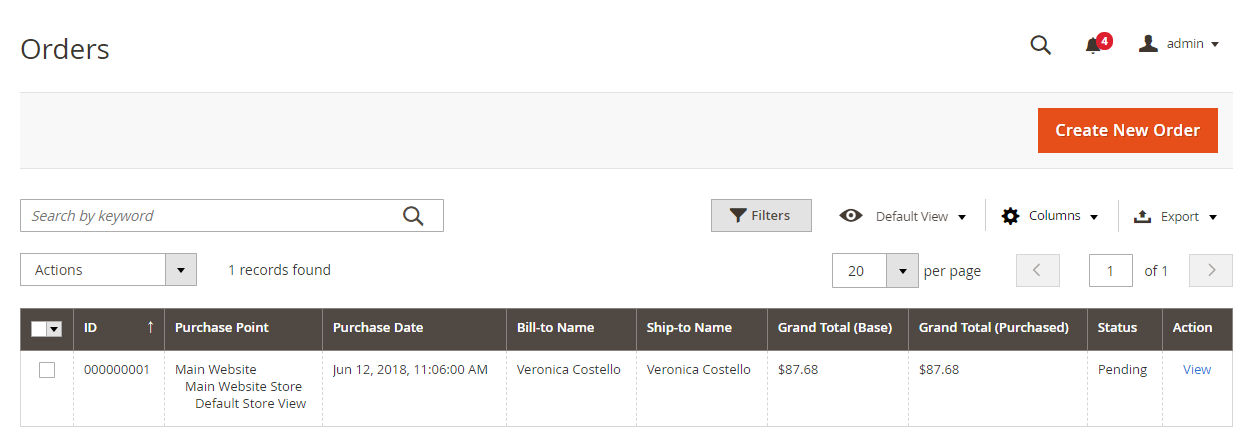This screenshot has height=445, width=1250.
Task: Click the Orders page heading
Action: 65,49
